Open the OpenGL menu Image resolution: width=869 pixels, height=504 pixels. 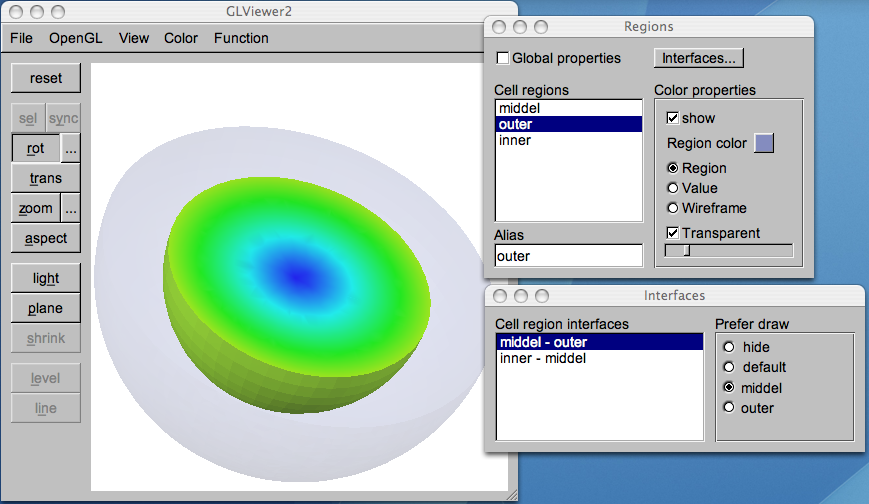pyautogui.click(x=75, y=38)
